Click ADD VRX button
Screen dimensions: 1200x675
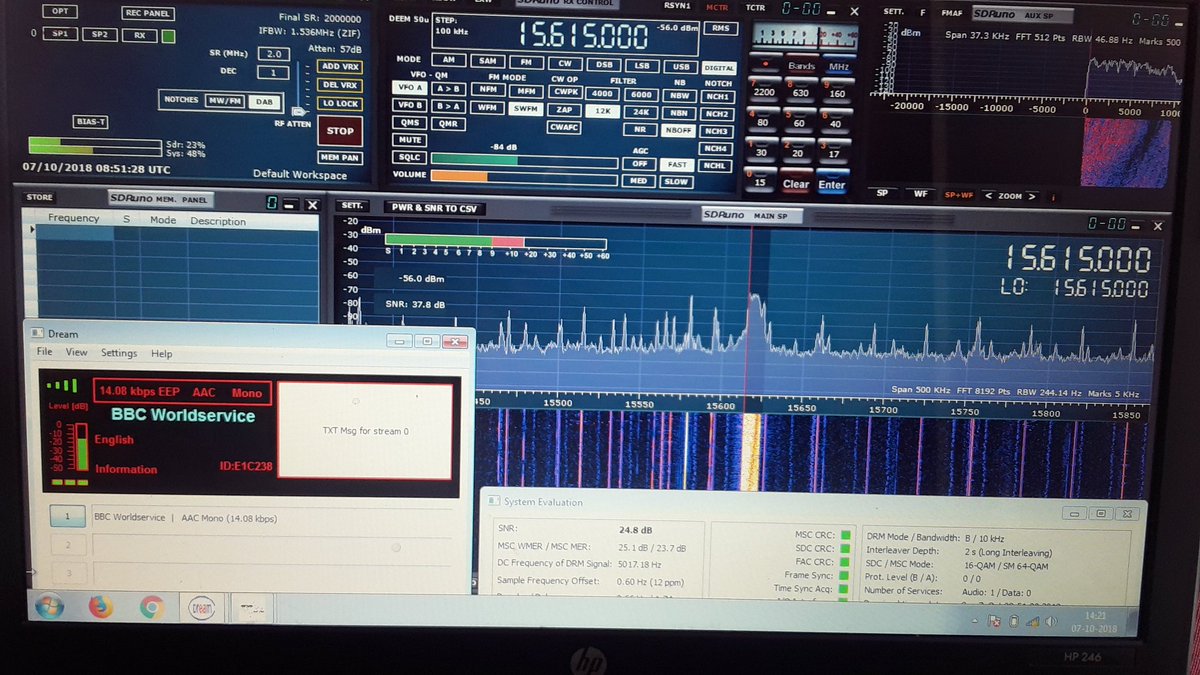340,66
